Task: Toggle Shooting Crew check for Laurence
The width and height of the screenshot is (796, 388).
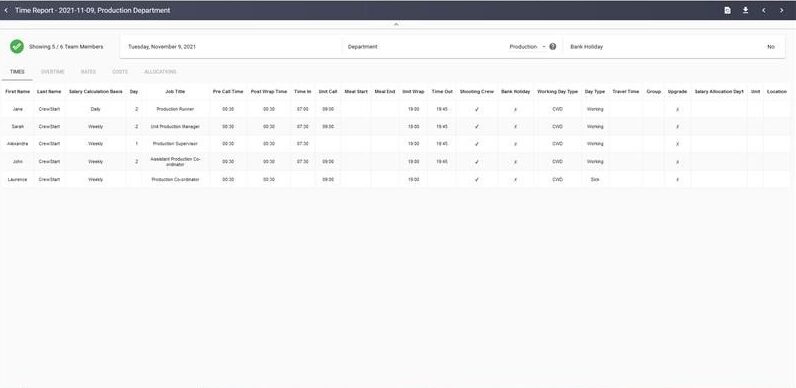Action: pos(477,179)
